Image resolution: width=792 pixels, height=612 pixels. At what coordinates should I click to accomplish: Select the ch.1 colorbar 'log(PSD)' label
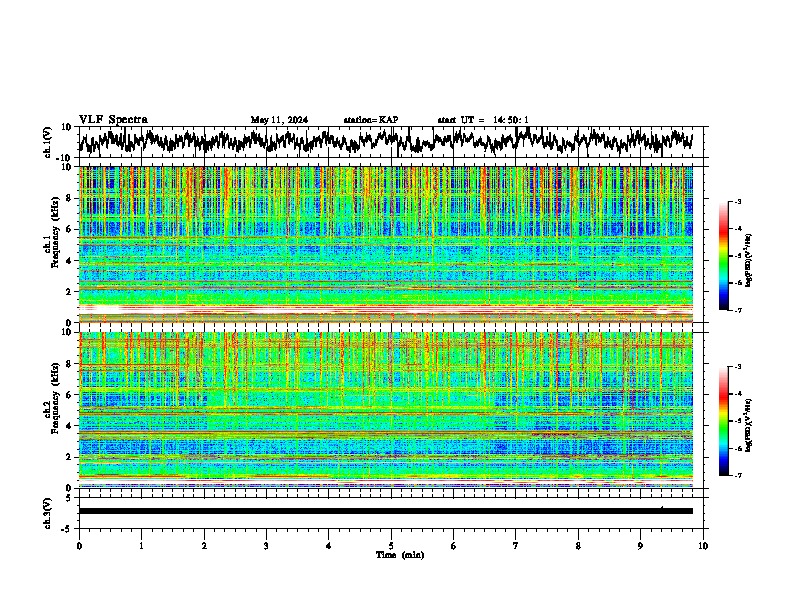tap(748, 261)
